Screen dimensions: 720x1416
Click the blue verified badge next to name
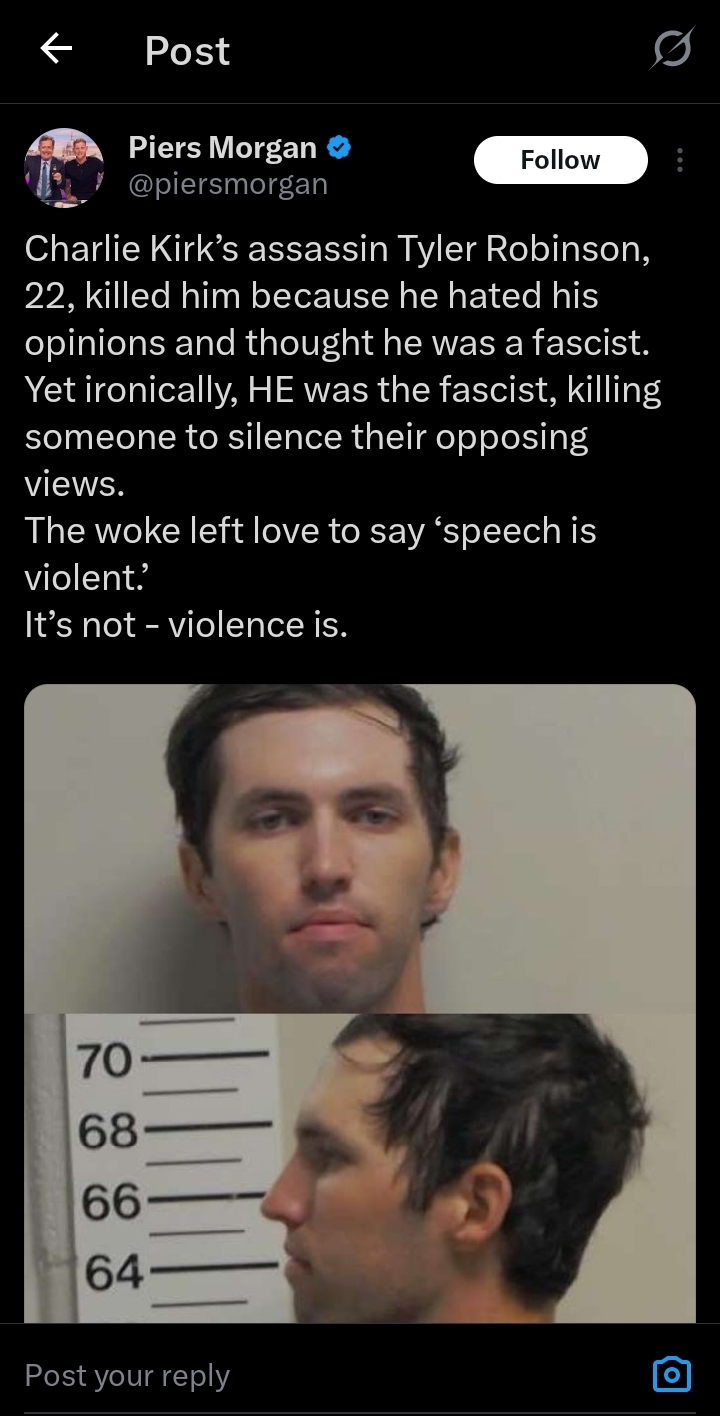(339, 149)
